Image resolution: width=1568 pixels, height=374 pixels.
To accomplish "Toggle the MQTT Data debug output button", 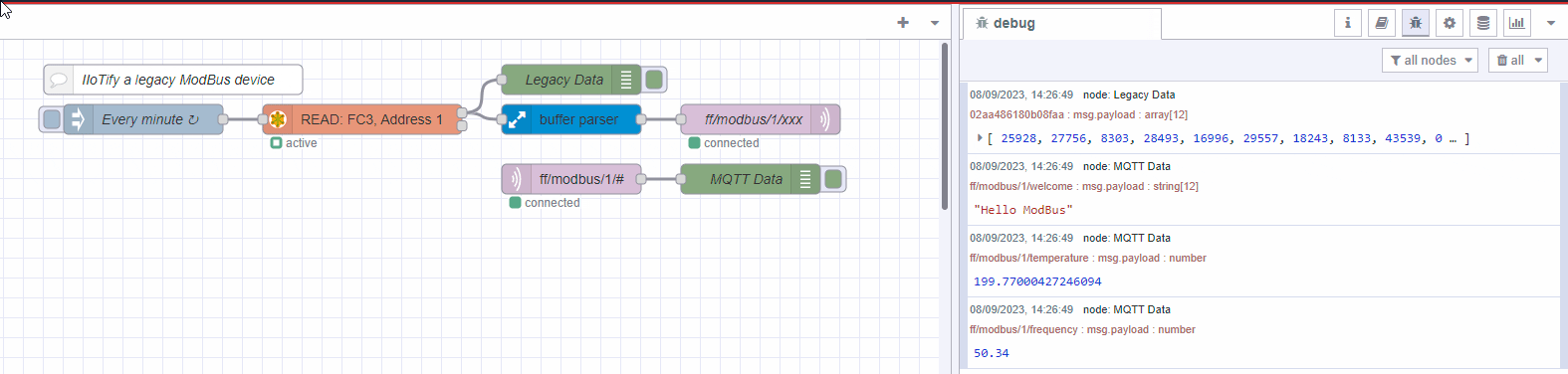I will point(833,179).
